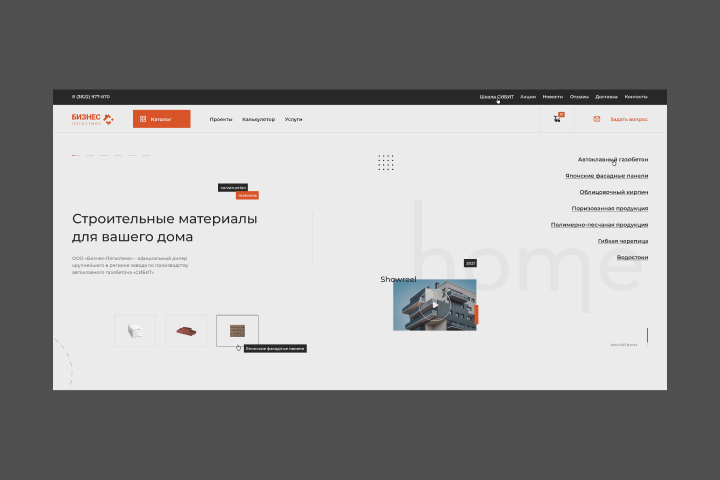Open Водостоки category
The width and height of the screenshot is (720, 480).
632,257
